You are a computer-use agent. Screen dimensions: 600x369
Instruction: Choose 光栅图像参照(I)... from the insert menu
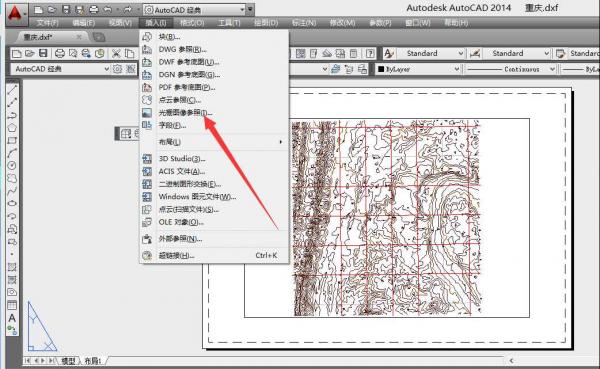[x=214, y=113]
